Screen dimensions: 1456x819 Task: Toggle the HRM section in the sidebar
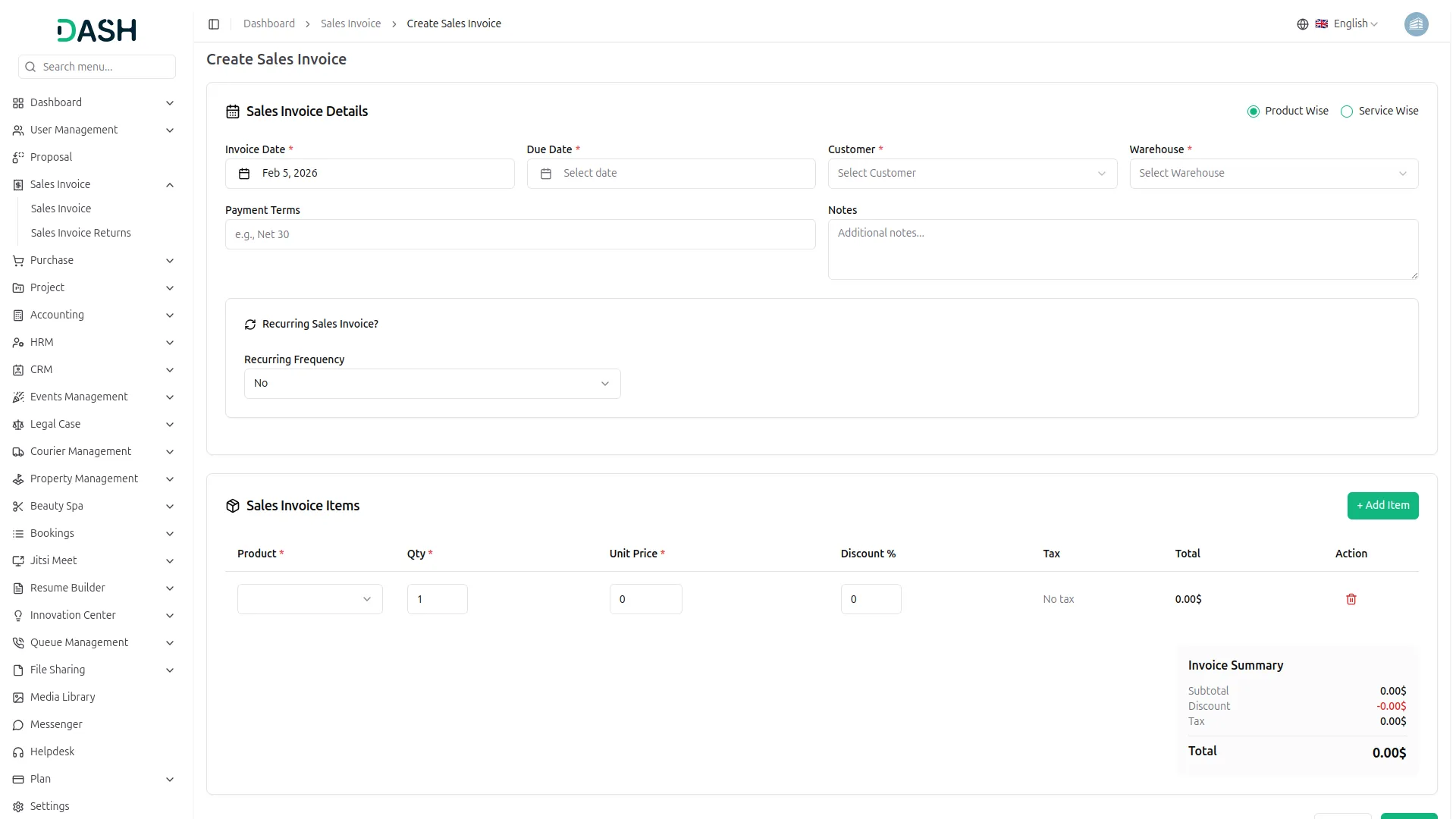tap(94, 342)
